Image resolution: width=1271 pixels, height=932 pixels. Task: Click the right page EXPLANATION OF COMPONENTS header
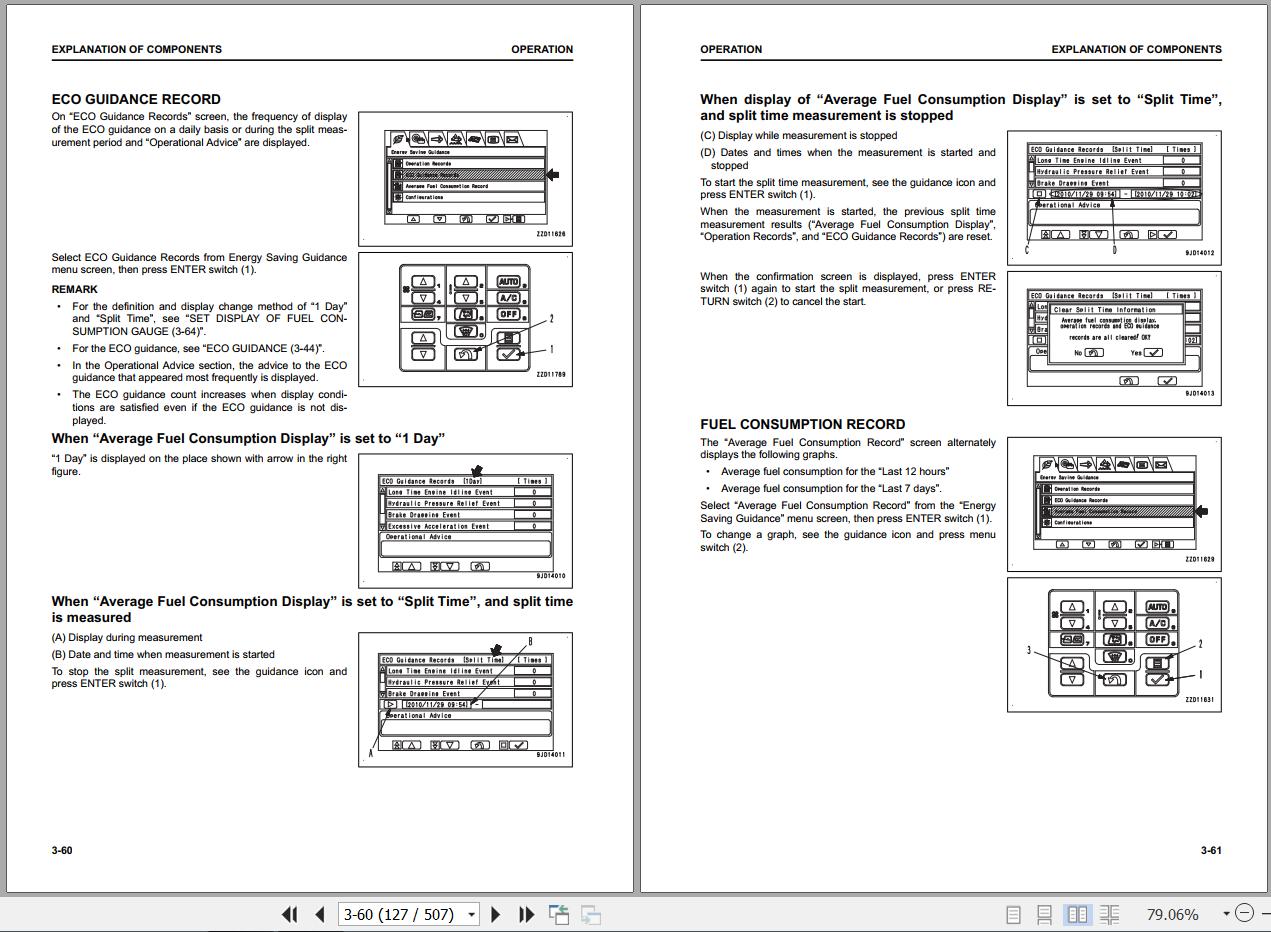(1136, 49)
